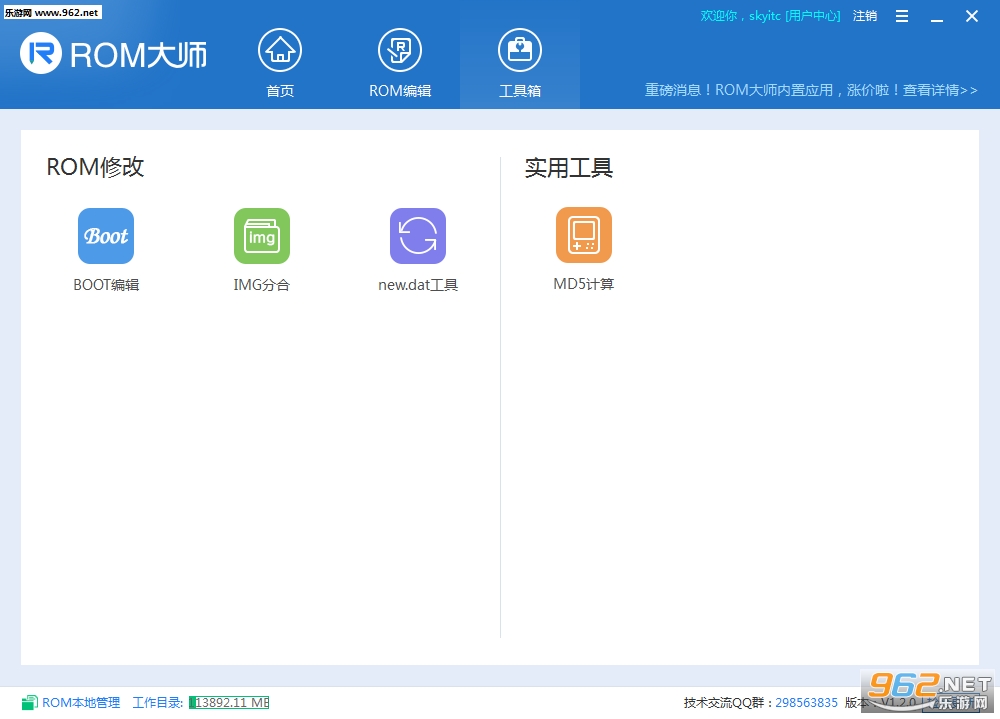Select the 工具箱 toolbox icon
1000x719 pixels.
(x=520, y=50)
